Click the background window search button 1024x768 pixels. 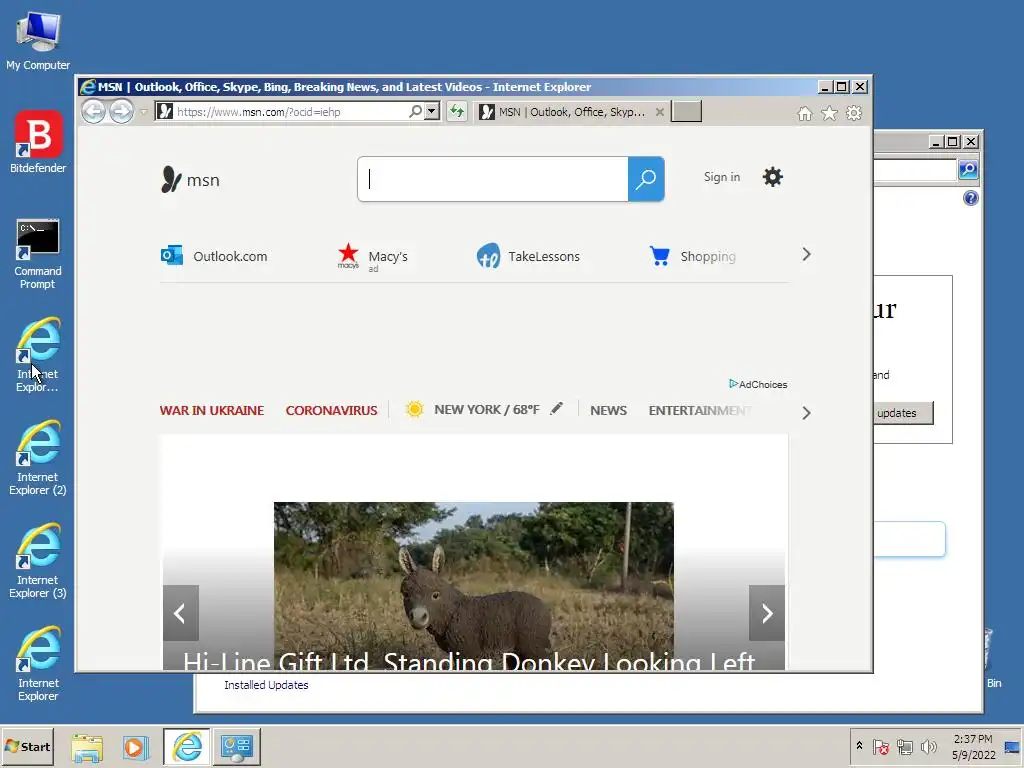coord(968,170)
